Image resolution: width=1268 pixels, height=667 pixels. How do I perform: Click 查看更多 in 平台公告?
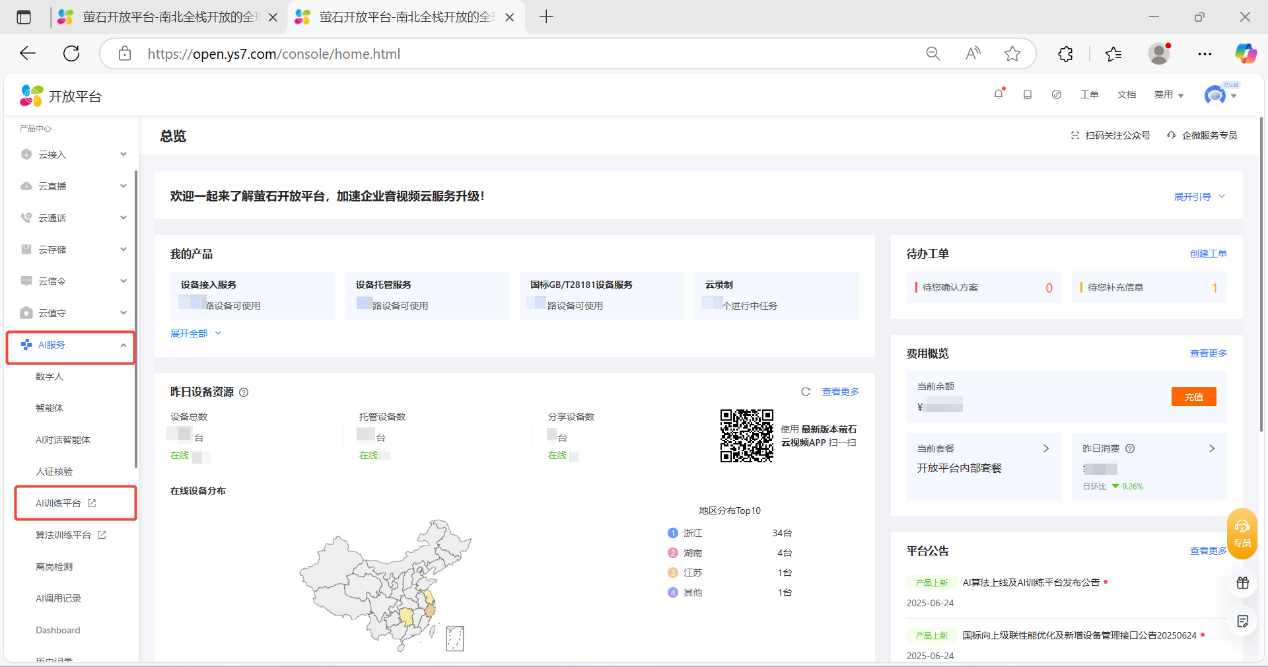(1208, 551)
